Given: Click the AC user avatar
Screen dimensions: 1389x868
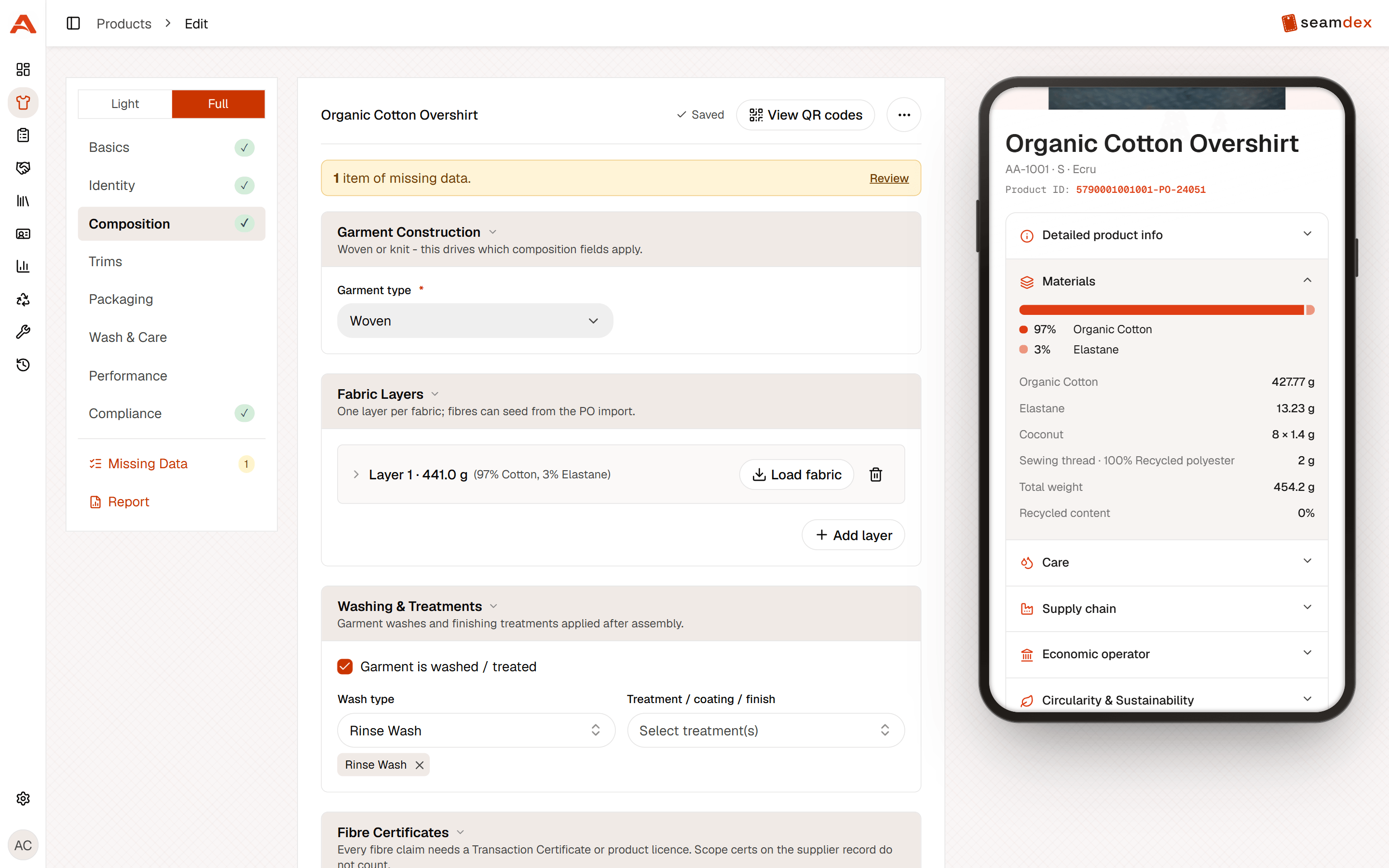Looking at the screenshot, I should tap(23, 845).
